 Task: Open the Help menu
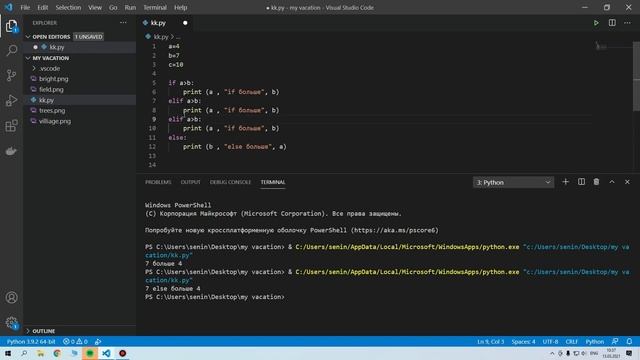click(180, 7)
